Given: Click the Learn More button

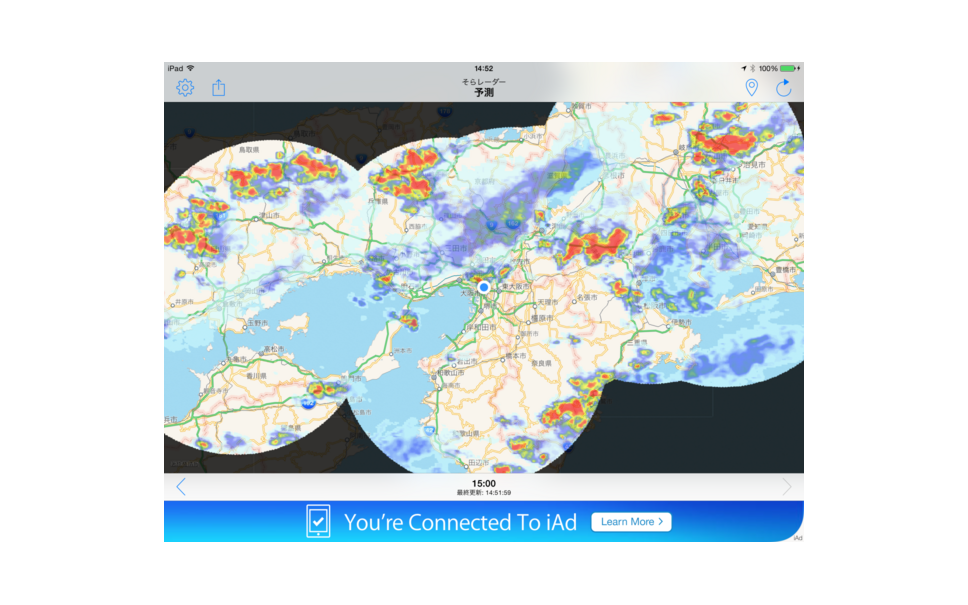Looking at the screenshot, I should [630, 522].
